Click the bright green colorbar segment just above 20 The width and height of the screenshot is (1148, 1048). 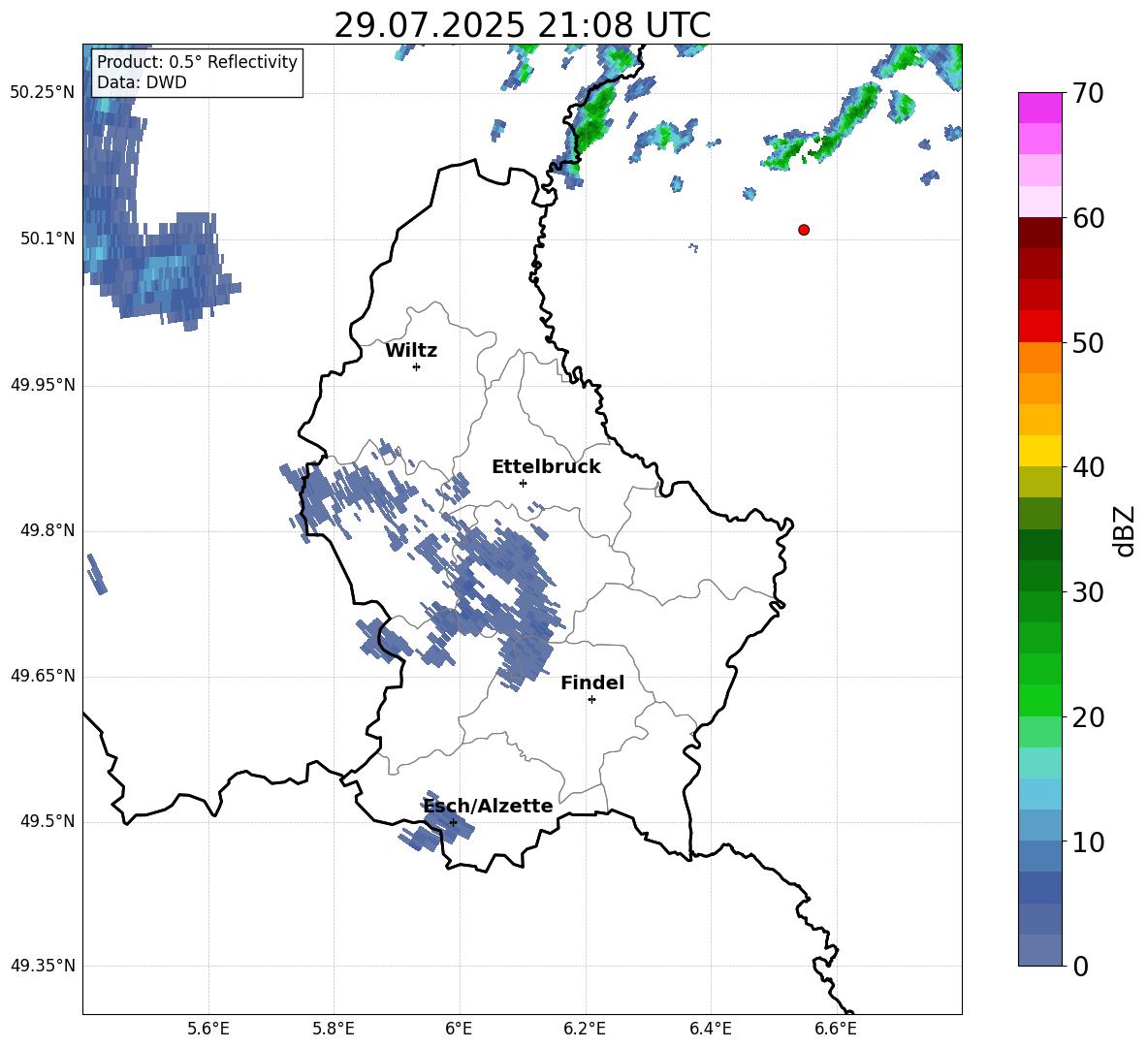[x=1039, y=701]
